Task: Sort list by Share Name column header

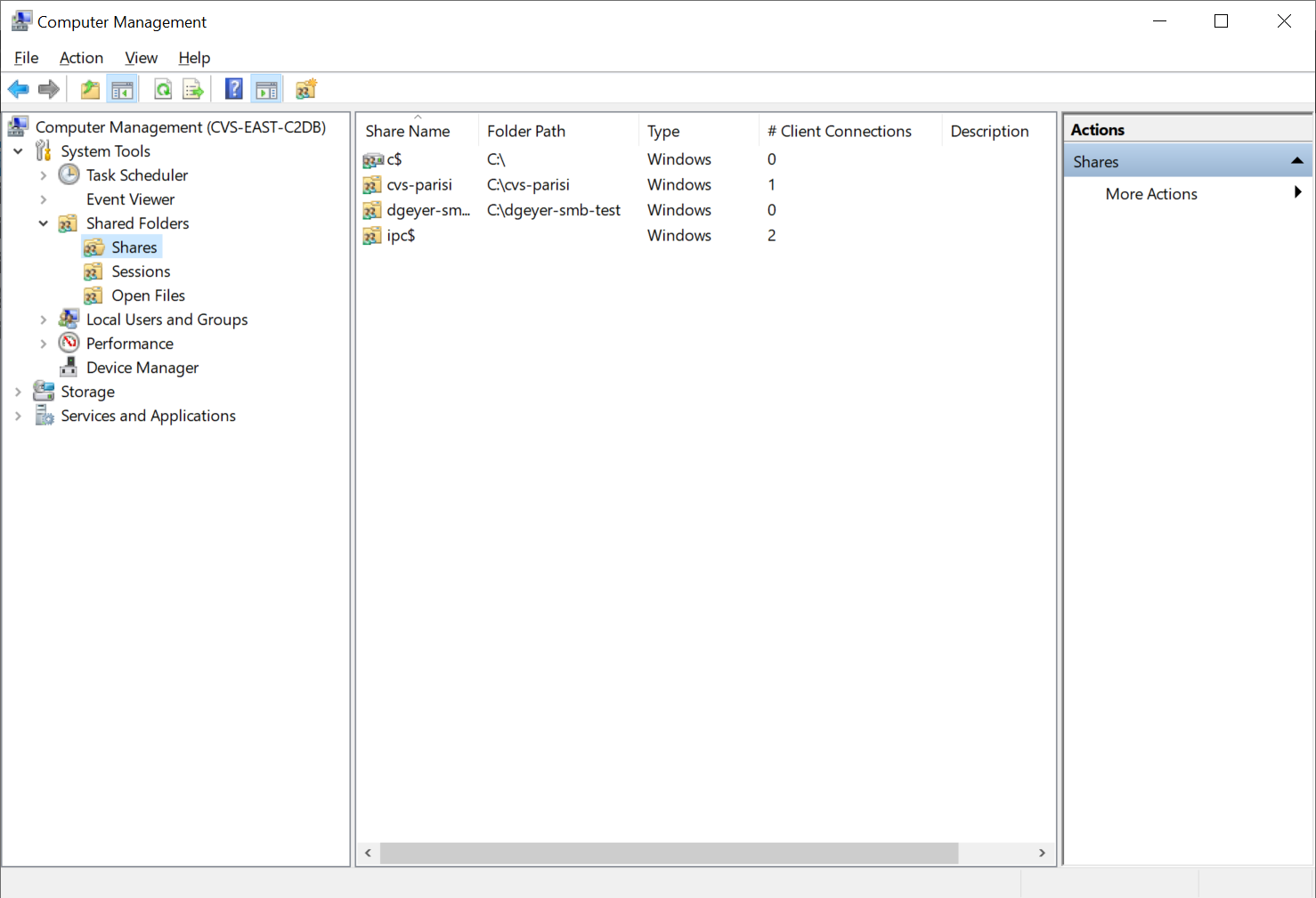Action: [408, 131]
